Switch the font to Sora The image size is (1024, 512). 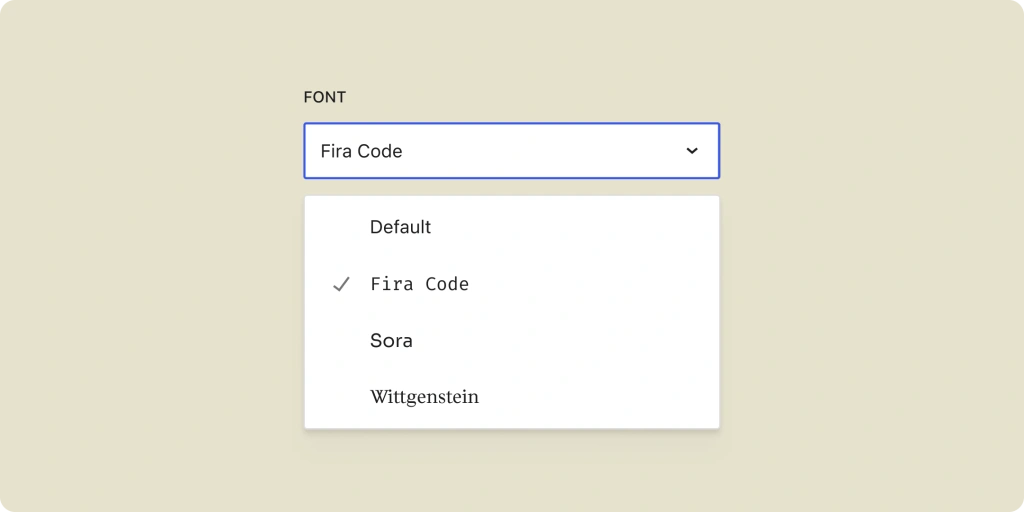391,341
